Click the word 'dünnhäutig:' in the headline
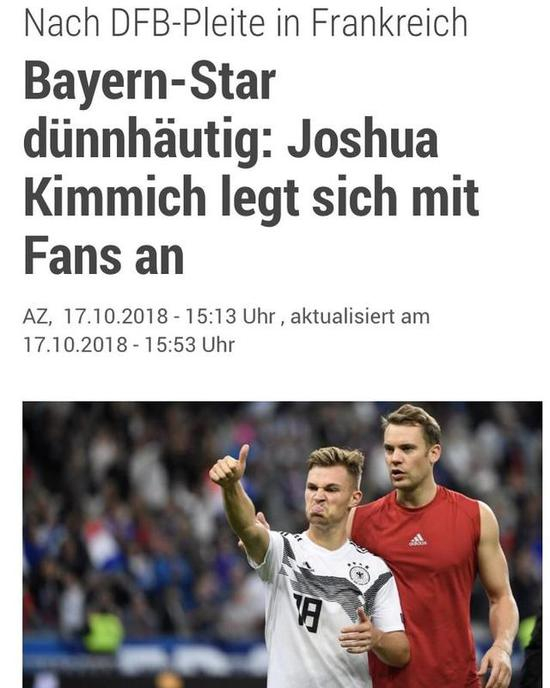550x688 pixels. click(147, 141)
